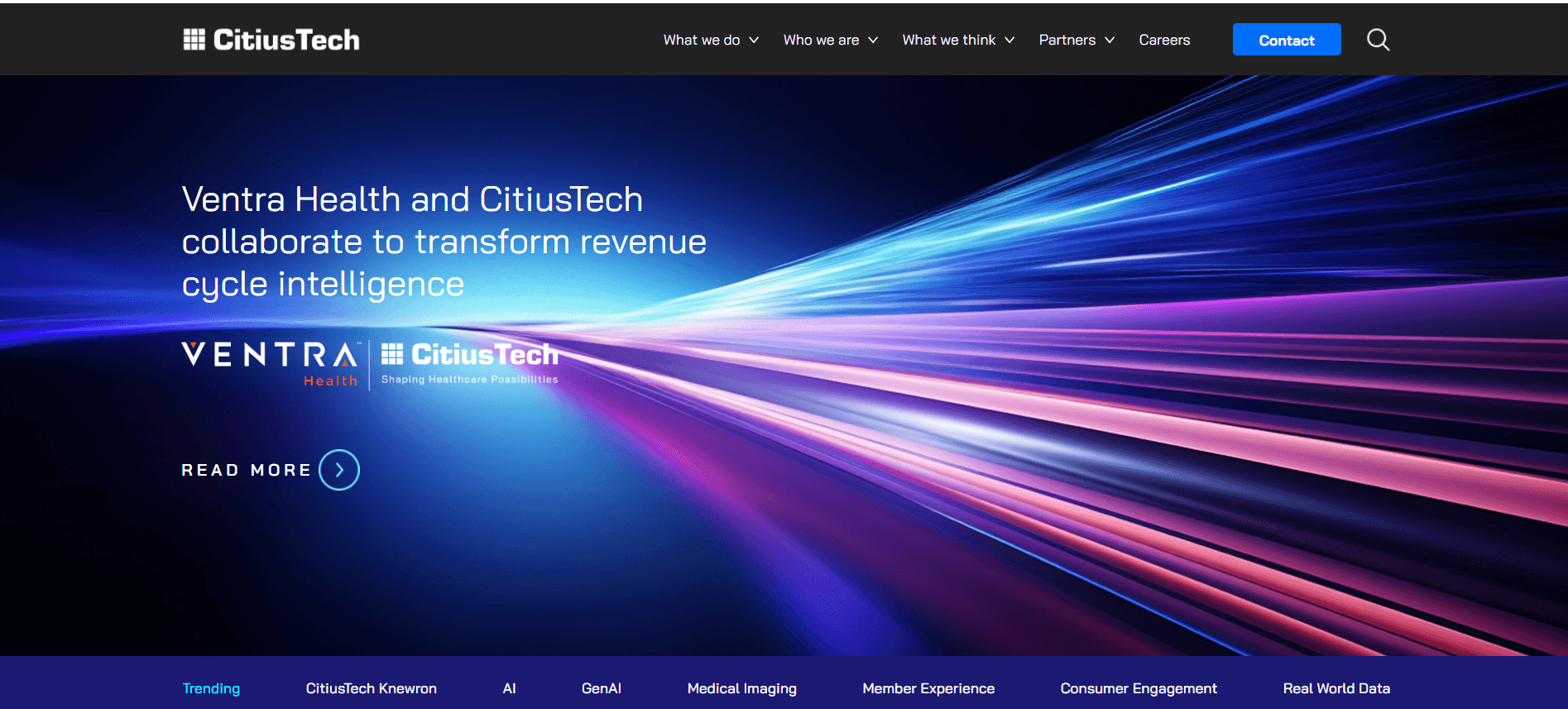The image size is (1568, 709).
Task: Click the circular arrow next to Read More
Action: (339, 470)
